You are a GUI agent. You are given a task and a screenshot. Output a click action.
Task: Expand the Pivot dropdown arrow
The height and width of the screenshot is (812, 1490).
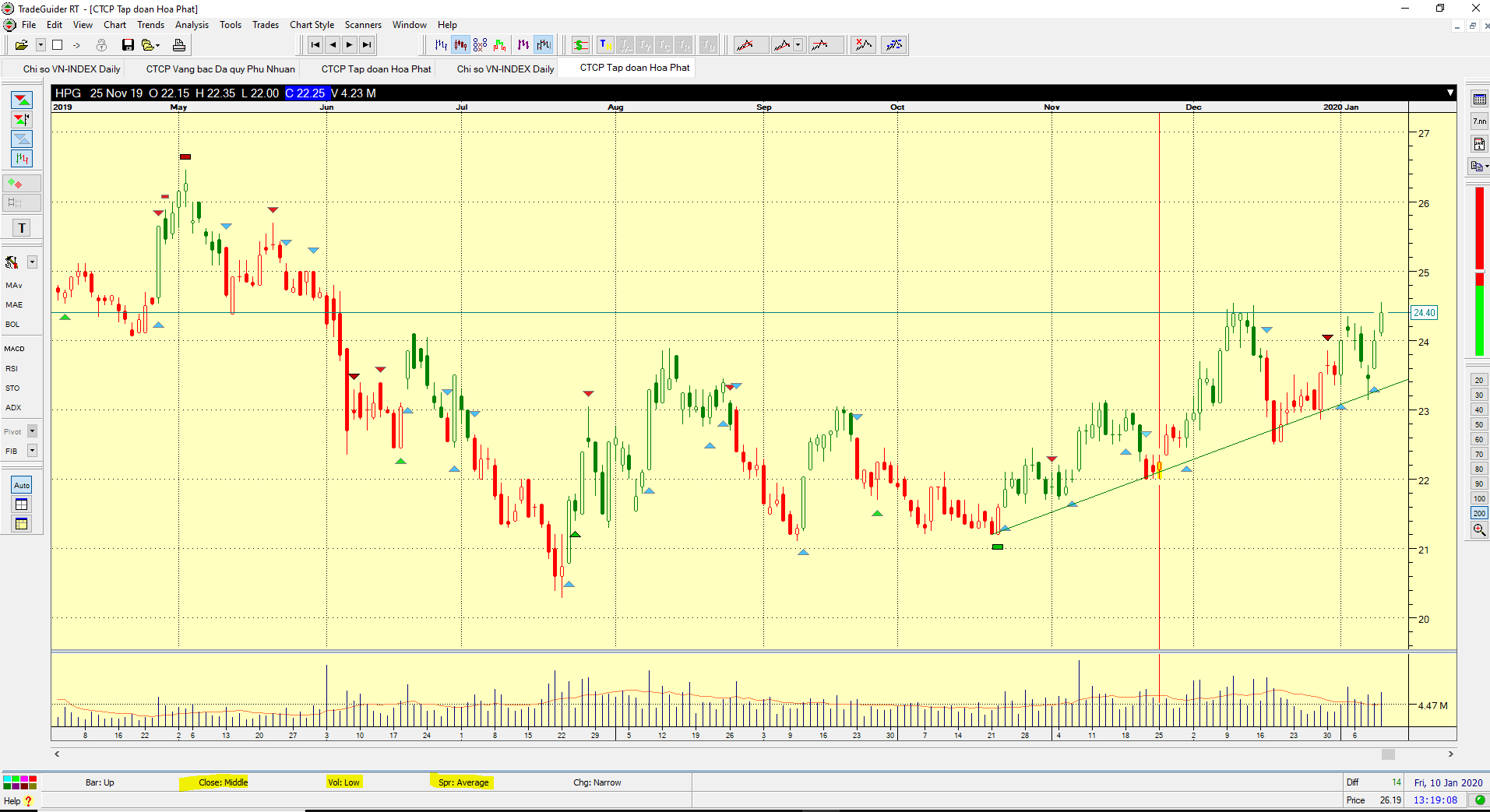point(32,431)
